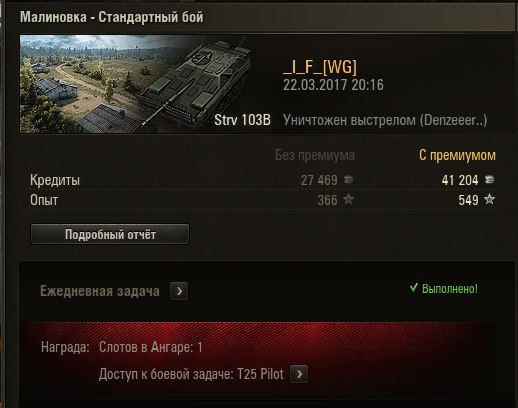Screen dimensions: 518x408
Task: Click the Опыт row label
Action: click(x=44, y=200)
